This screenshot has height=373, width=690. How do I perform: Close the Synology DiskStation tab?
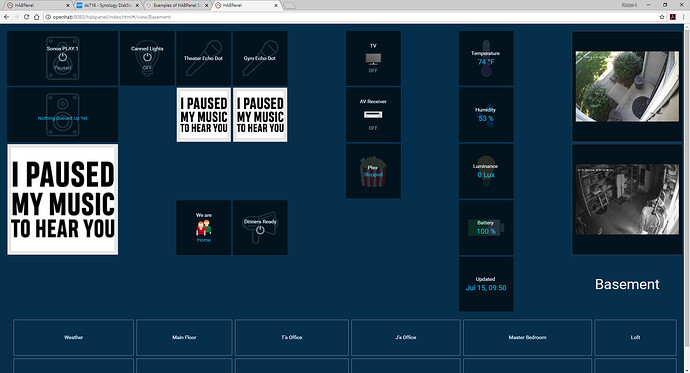137,5
